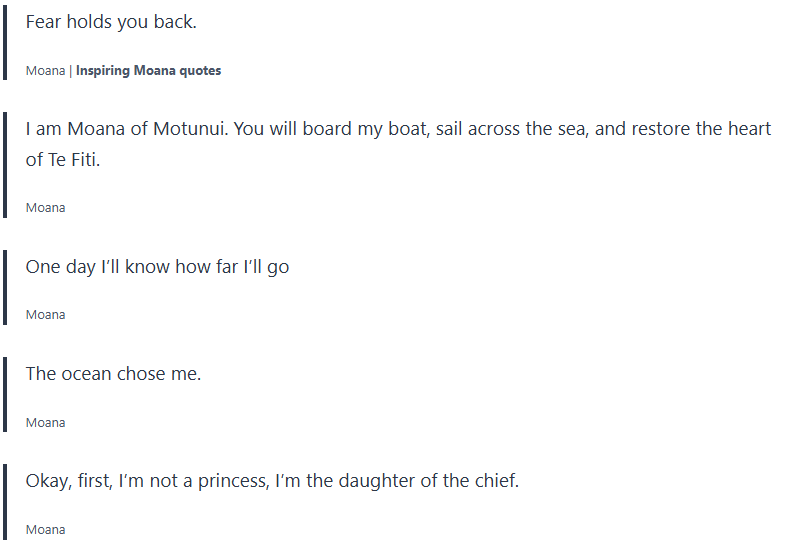The image size is (807, 545).
Task: Click "Moana" under "The ocean chose me."
Action: (x=45, y=423)
